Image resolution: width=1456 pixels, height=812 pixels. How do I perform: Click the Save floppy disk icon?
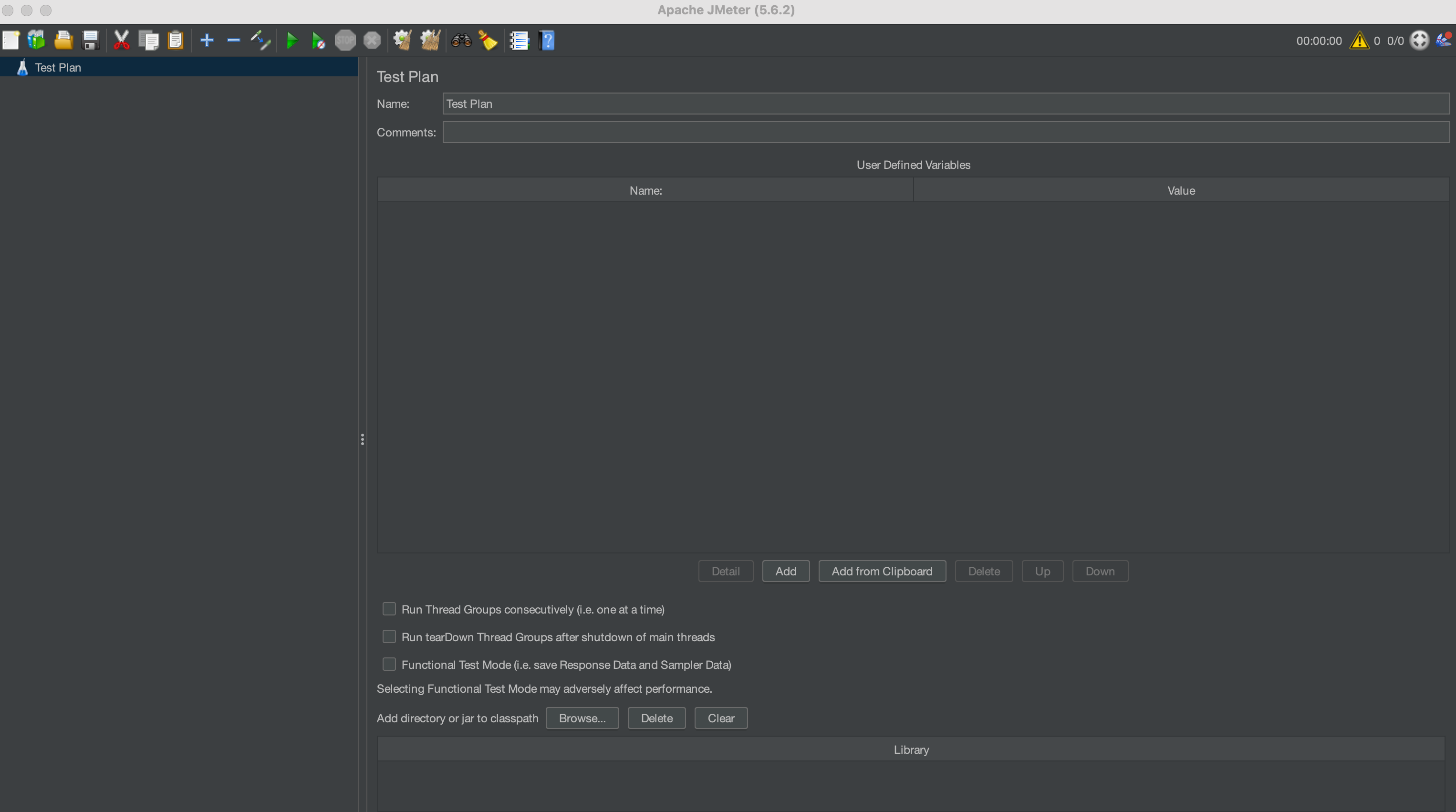[x=91, y=40]
